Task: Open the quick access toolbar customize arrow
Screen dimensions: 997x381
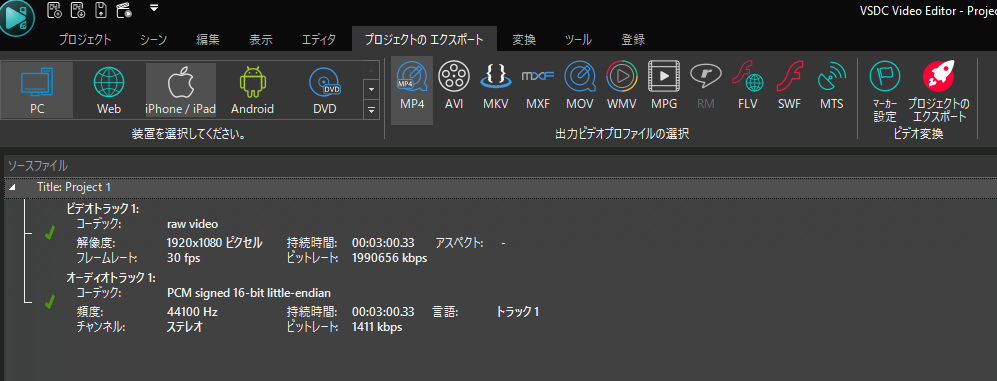Action: [x=153, y=8]
